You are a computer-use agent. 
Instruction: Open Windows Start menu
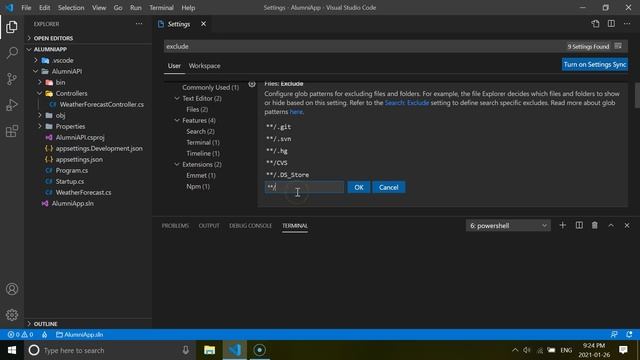pos(12,350)
